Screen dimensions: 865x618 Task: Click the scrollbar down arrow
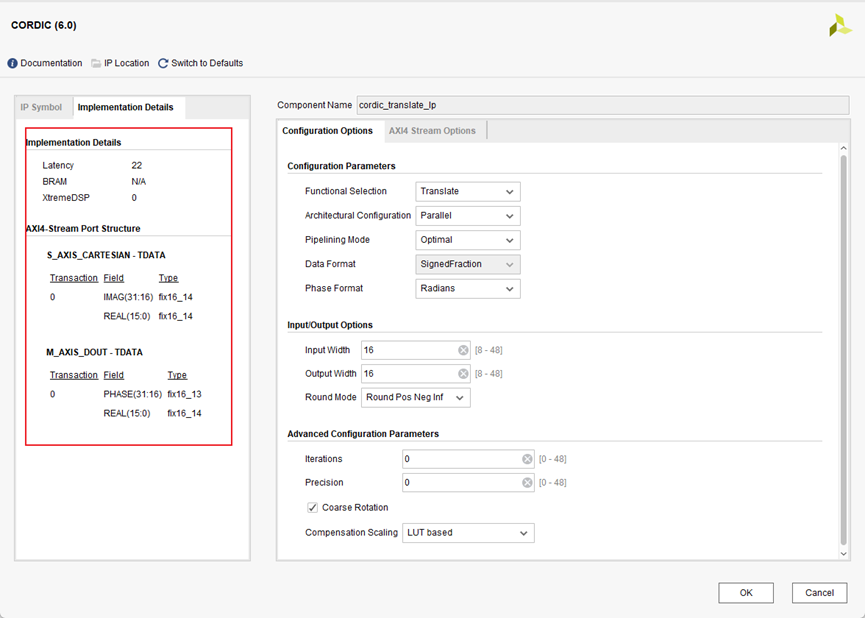(x=843, y=553)
